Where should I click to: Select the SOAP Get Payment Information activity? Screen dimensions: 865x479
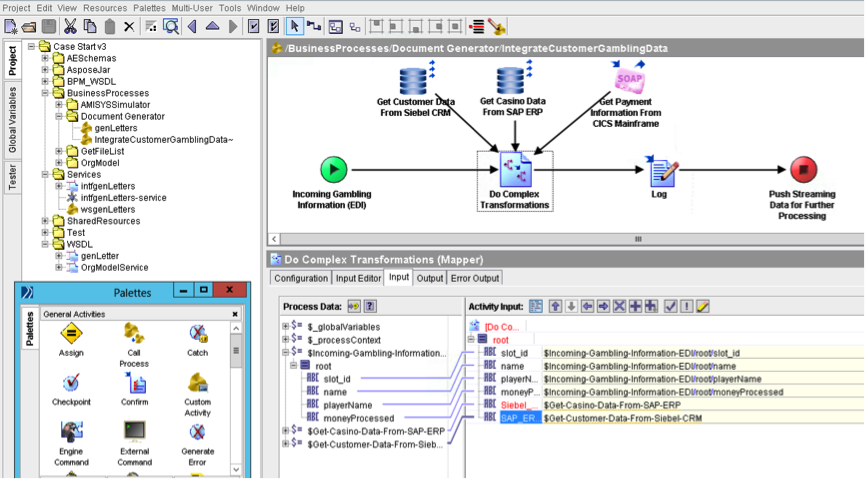pos(629,80)
